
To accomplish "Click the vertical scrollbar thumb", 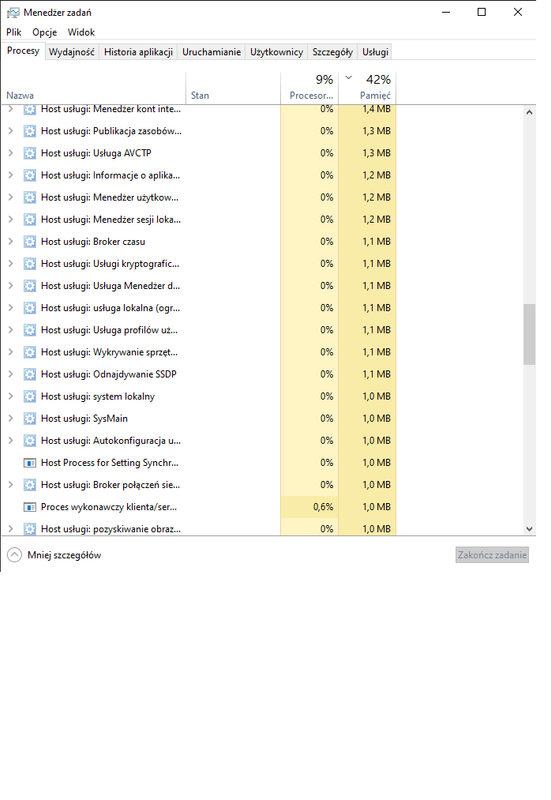I will click(x=529, y=335).
